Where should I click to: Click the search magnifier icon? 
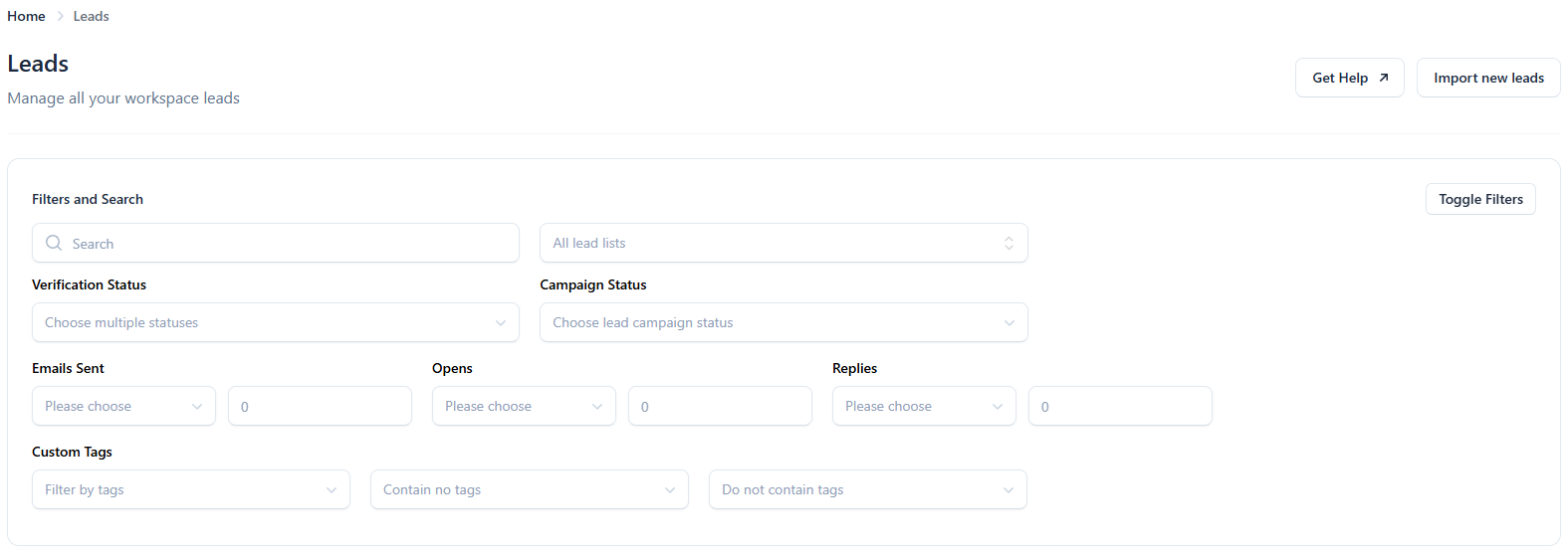[x=54, y=243]
